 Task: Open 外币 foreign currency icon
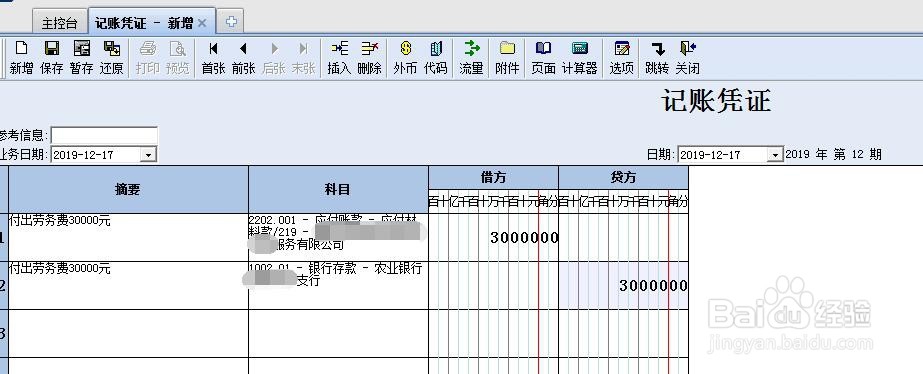[x=405, y=57]
